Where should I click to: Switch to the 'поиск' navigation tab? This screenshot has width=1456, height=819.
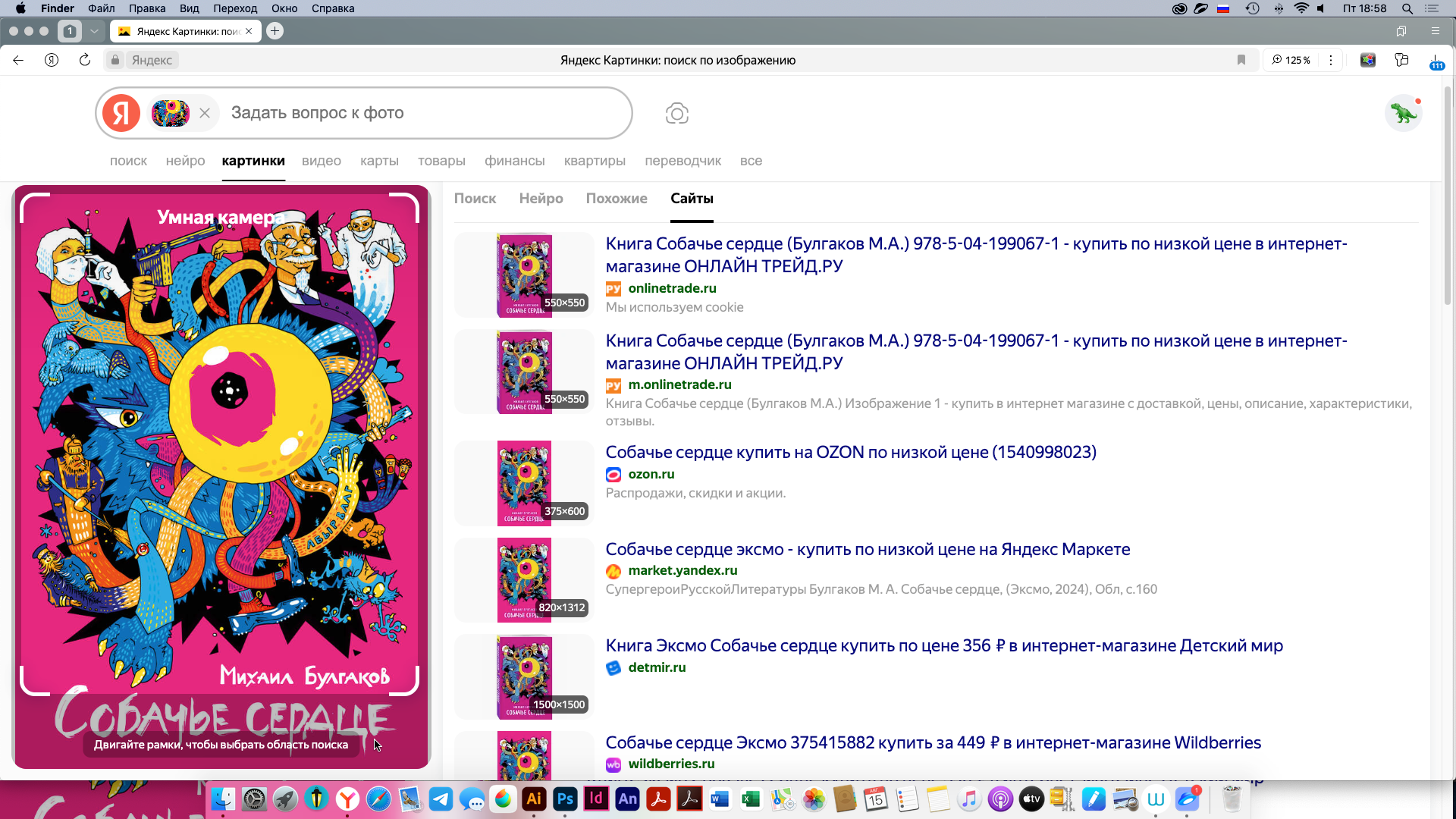coord(128,161)
